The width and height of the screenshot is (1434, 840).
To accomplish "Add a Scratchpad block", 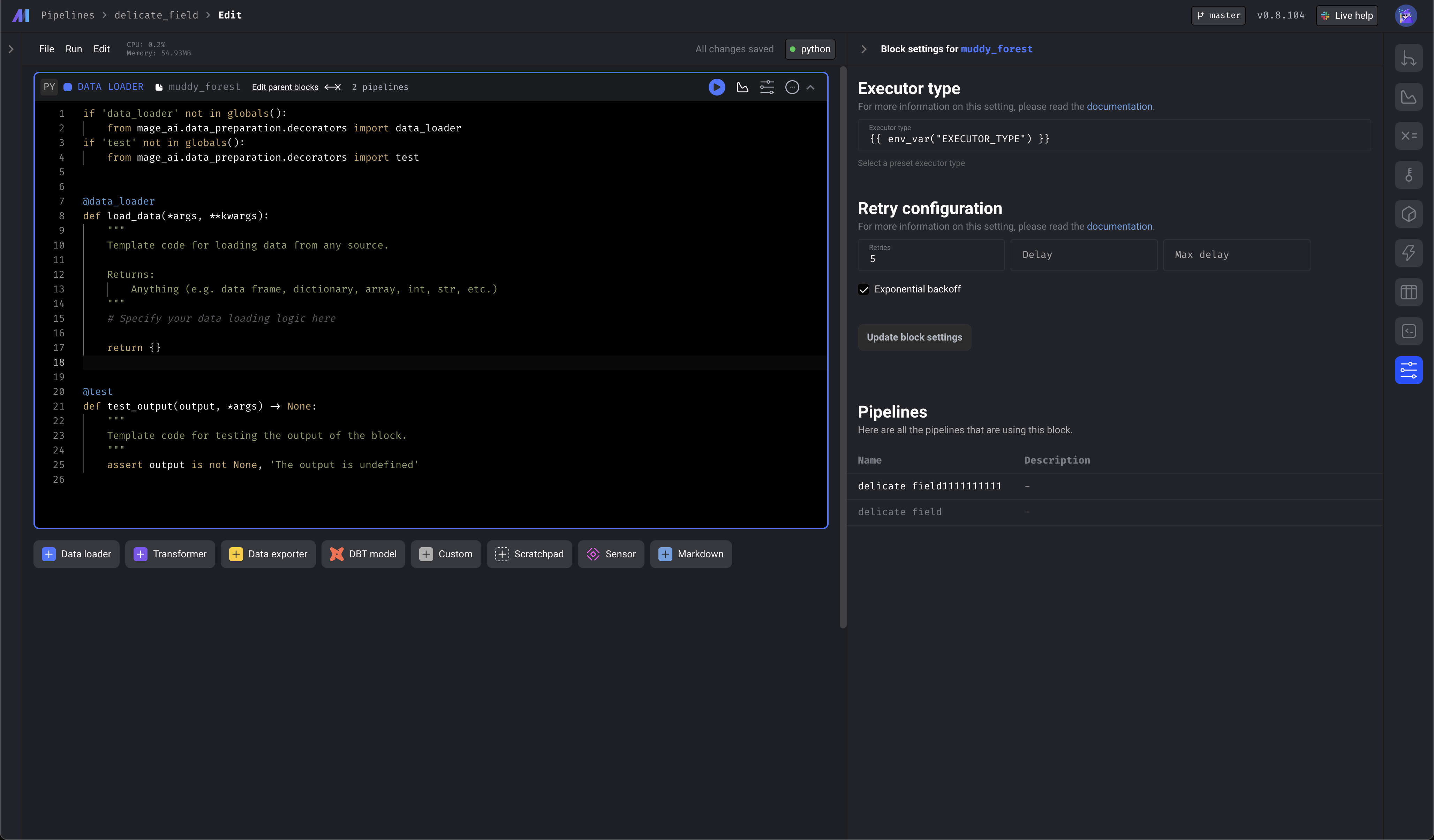I will click(529, 554).
